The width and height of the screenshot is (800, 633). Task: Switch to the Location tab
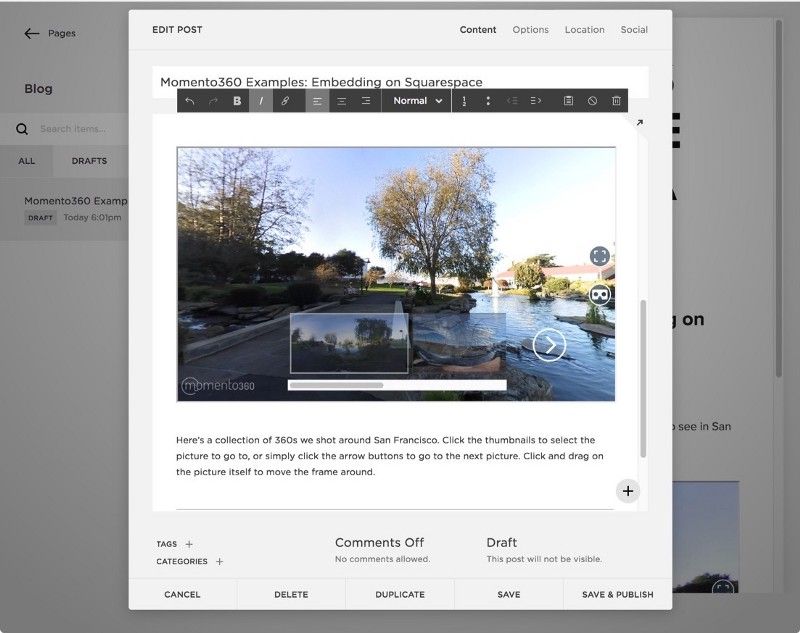click(x=585, y=30)
